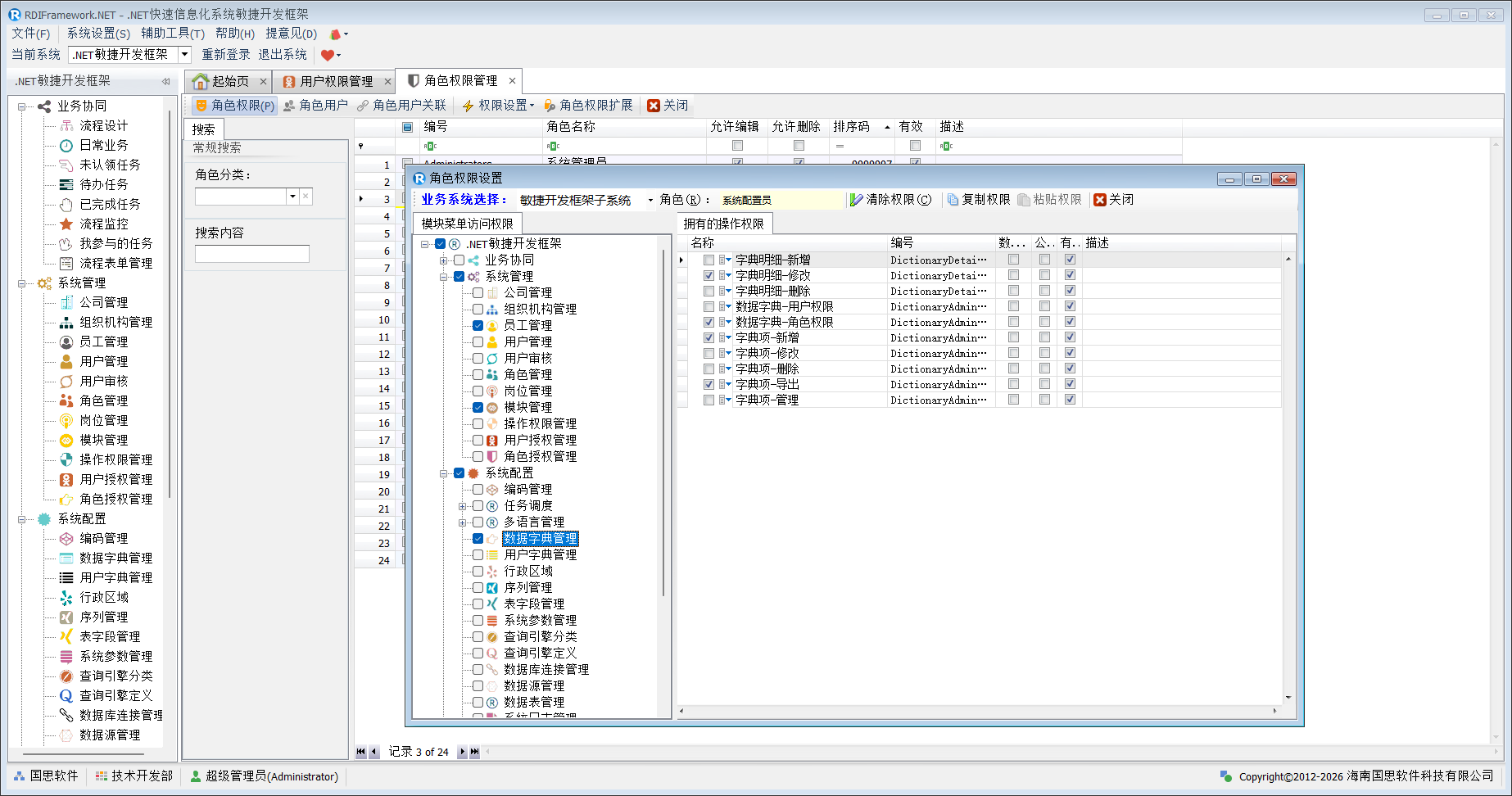Screen dimensions: 1512x796
Task: Click the 退出系统 button
Action: coord(283,55)
